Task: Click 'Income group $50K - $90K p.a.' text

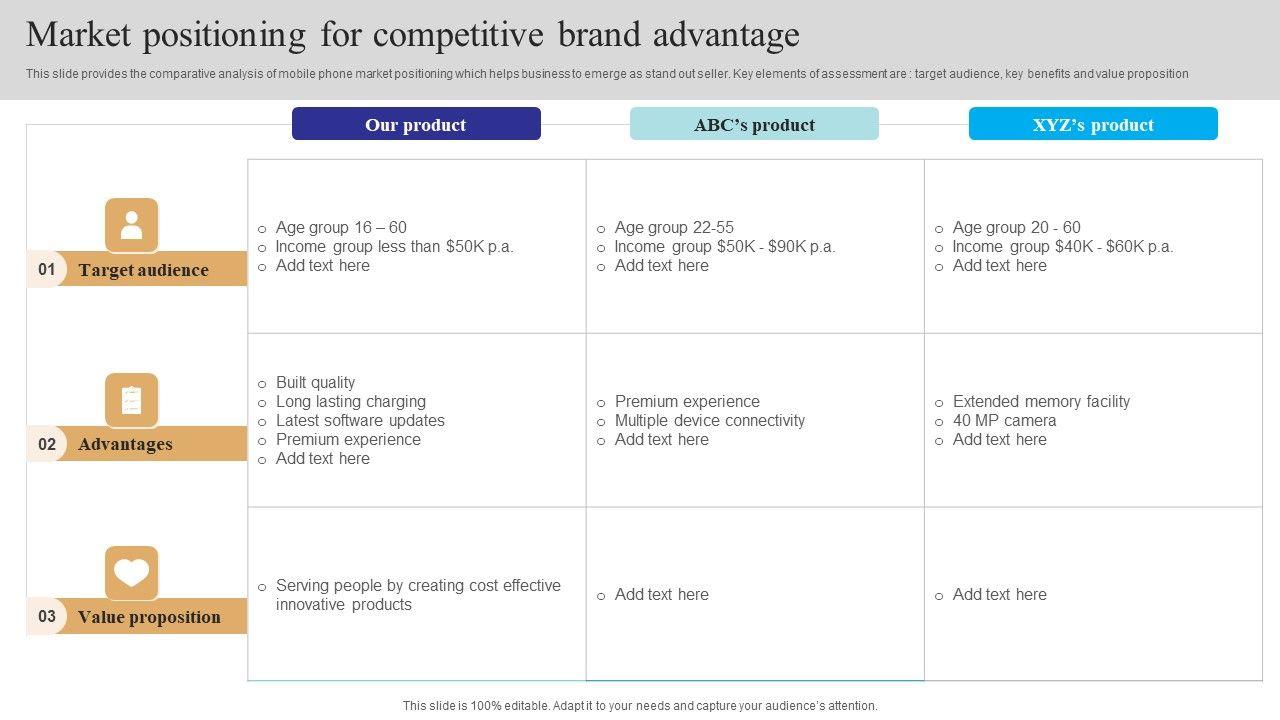Action: 724,246
